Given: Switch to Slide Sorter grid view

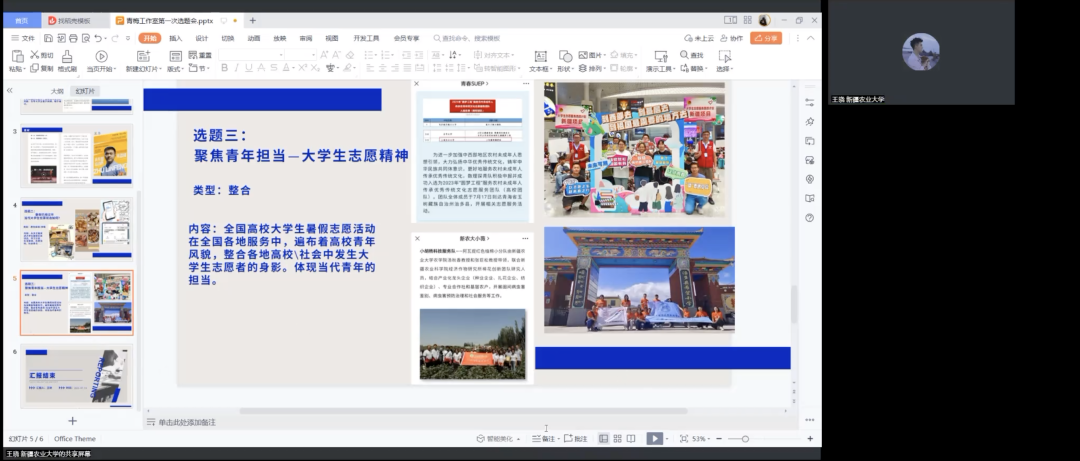Looking at the screenshot, I should click(x=618, y=439).
